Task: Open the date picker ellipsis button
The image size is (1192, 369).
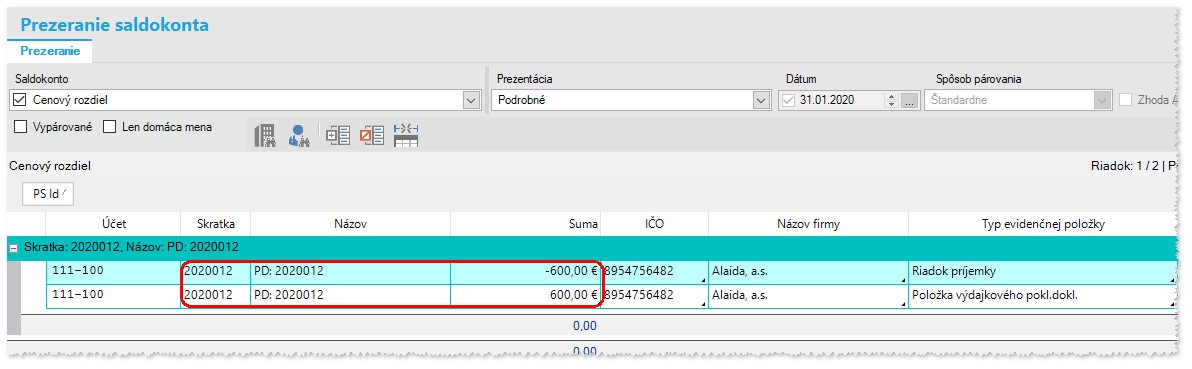Action: point(908,100)
